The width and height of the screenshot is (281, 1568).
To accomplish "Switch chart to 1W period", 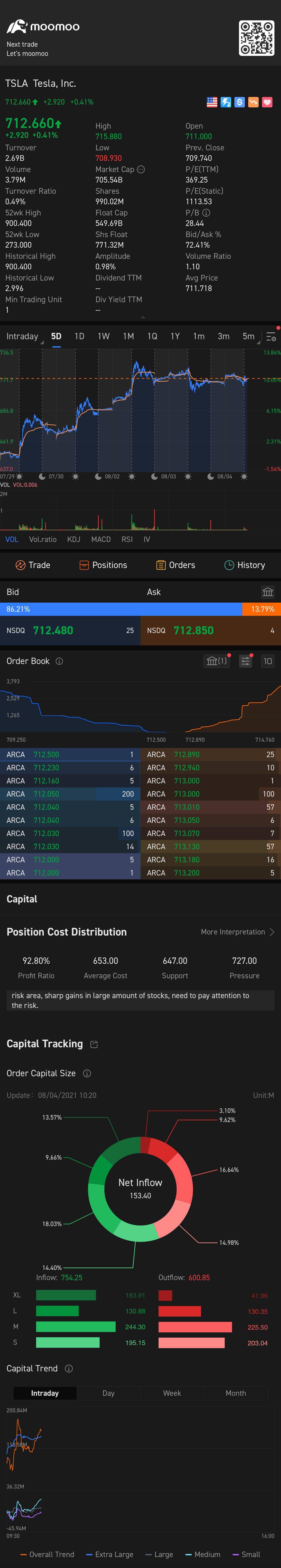I will (104, 337).
